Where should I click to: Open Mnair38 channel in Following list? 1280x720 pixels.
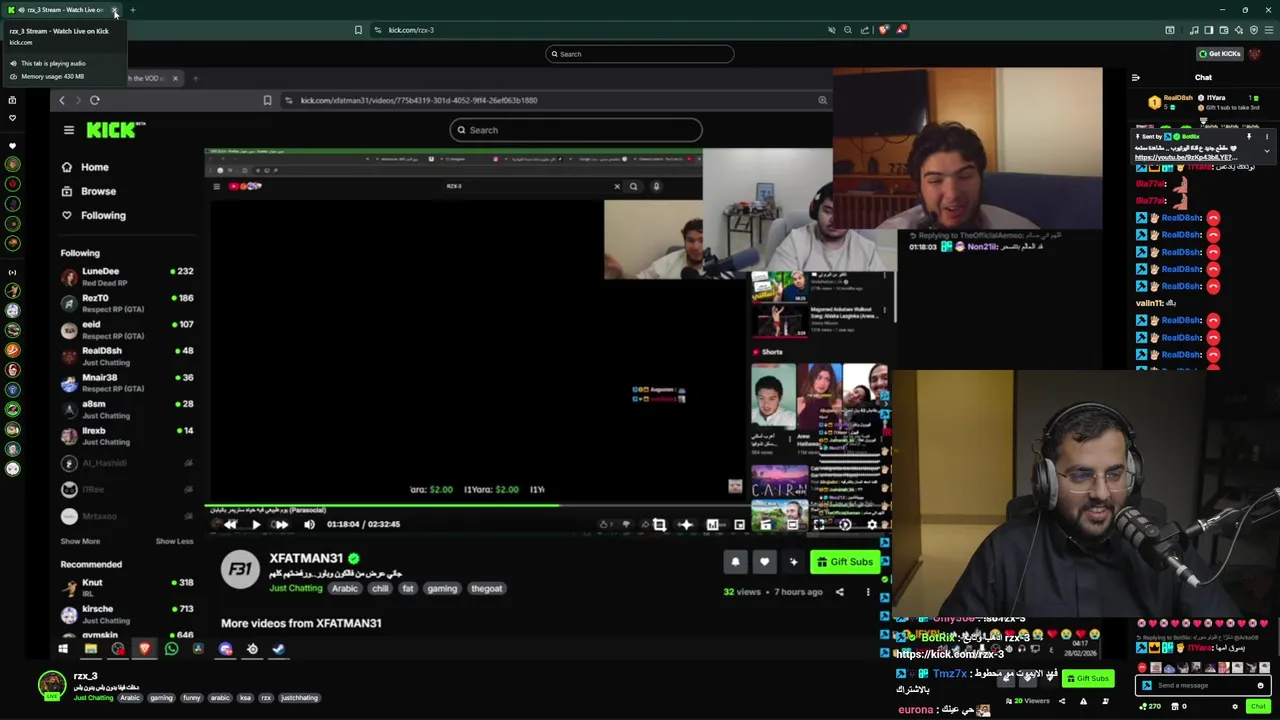(x=127, y=383)
